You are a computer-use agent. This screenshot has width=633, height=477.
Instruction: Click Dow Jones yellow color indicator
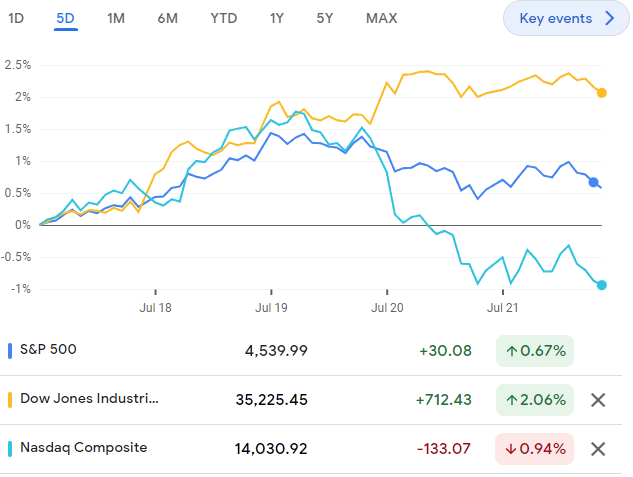click(10, 400)
